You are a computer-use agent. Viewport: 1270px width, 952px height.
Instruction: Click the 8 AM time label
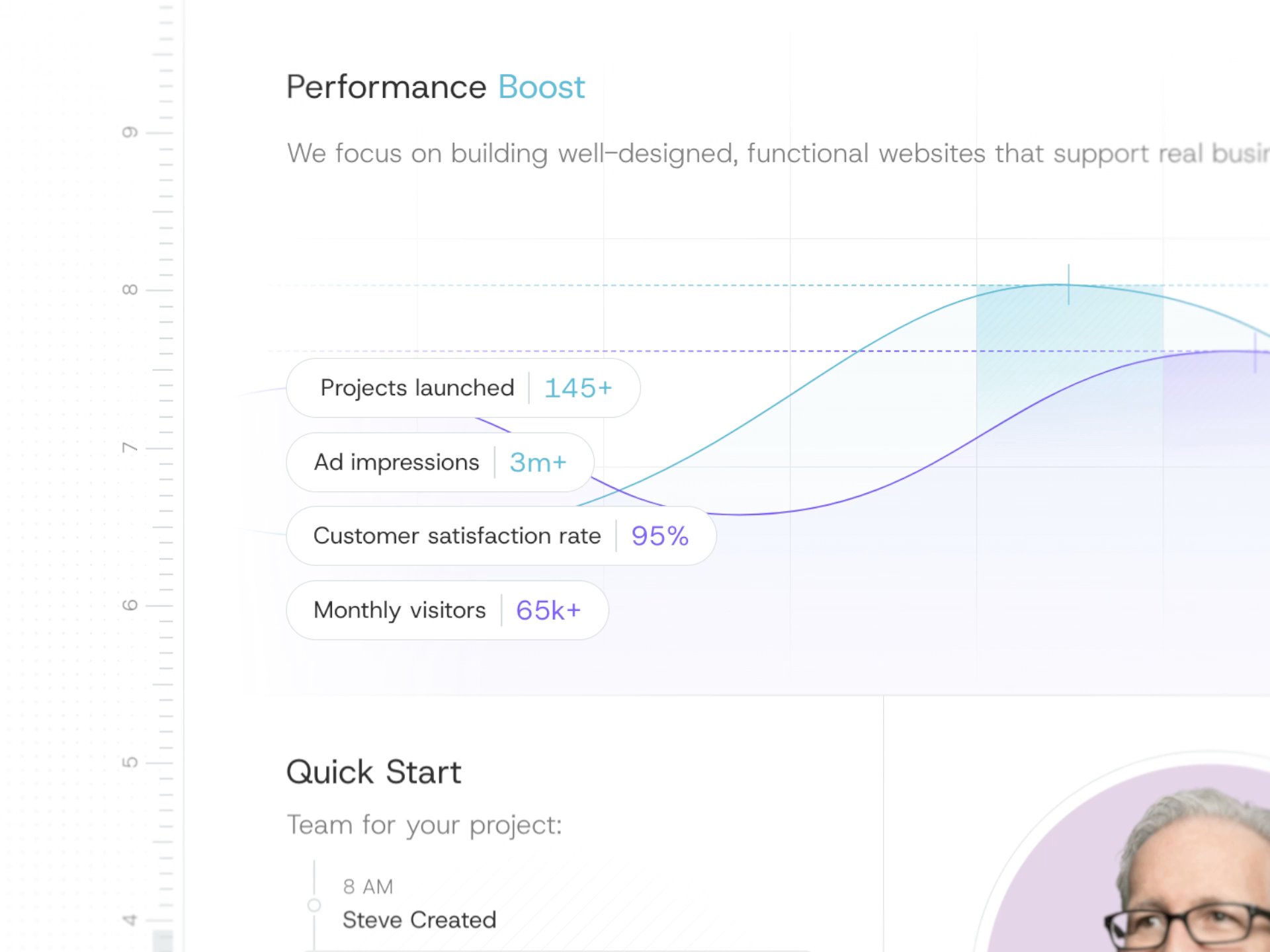point(368,887)
